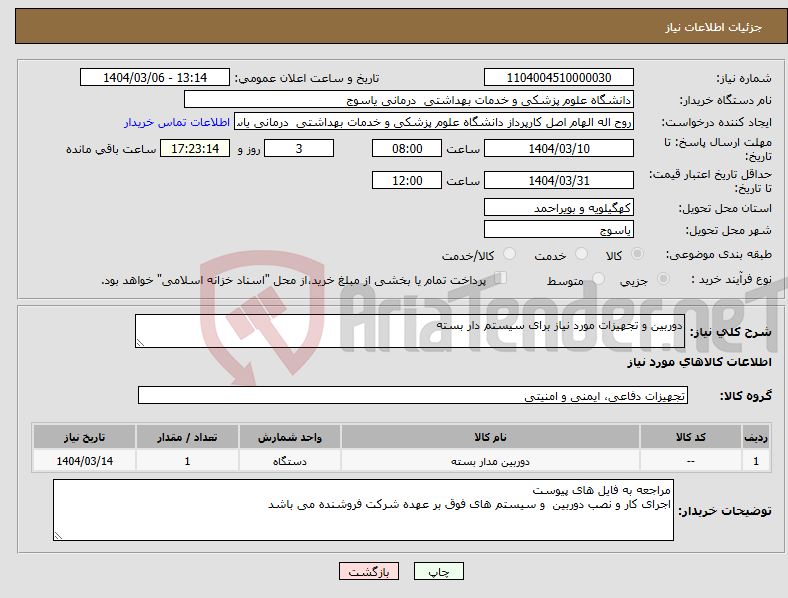788x598 pixels.
Task: Open the اطلاعات تماس خریدار link
Action: pos(177,122)
